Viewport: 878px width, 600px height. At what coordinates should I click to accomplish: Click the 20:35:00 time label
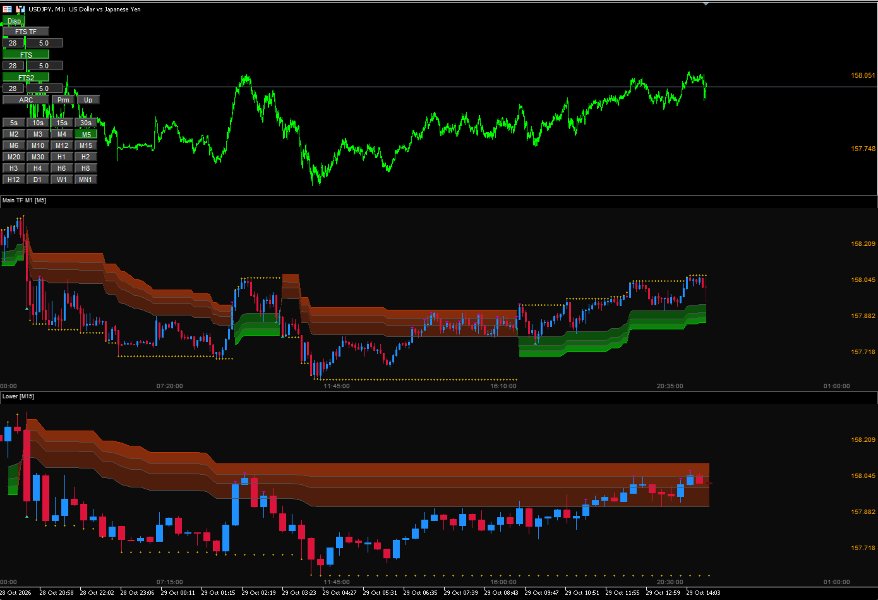point(670,386)
